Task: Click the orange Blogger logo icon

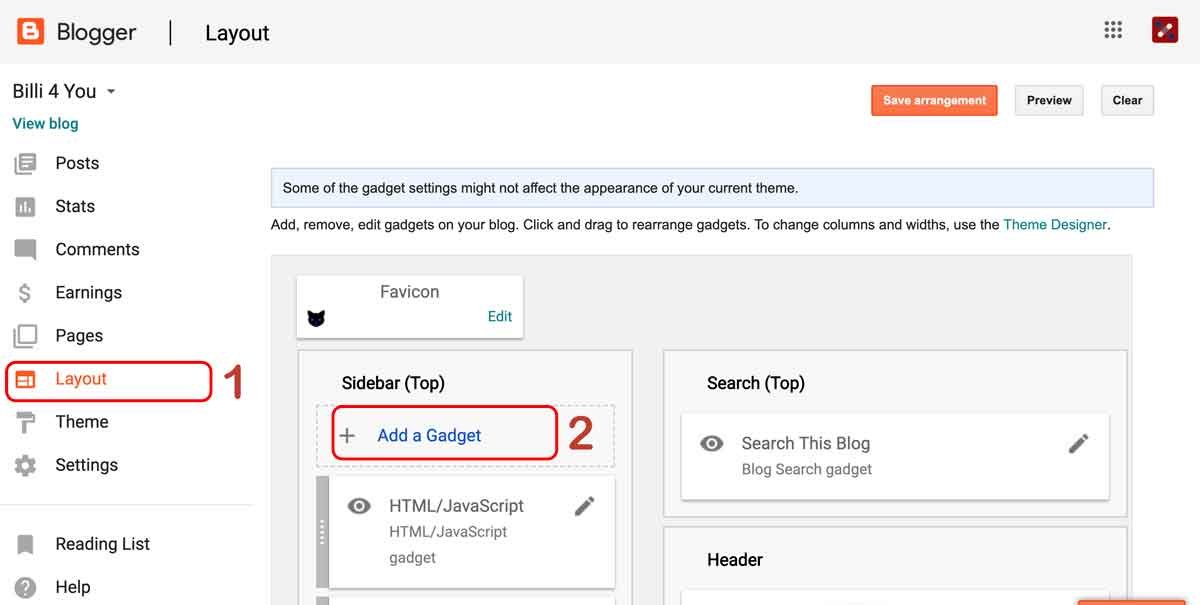Action: 31,32
